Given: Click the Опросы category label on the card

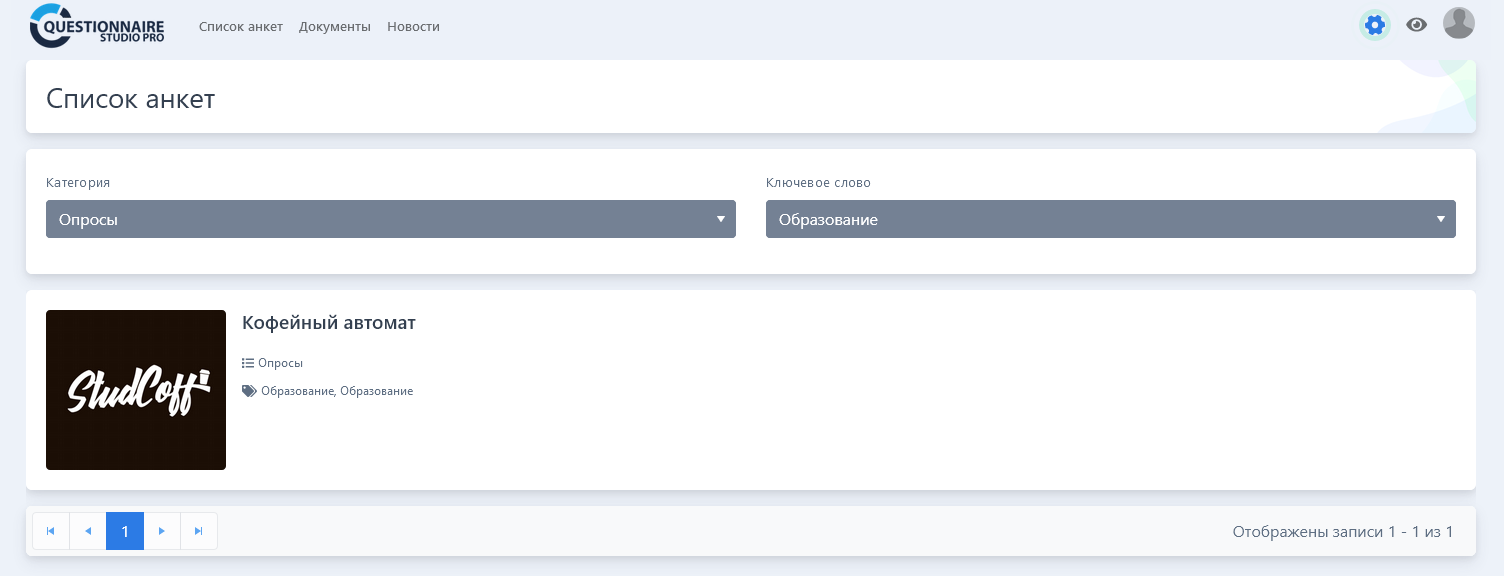Looking at the screenshot, I should tap(280, 363).
